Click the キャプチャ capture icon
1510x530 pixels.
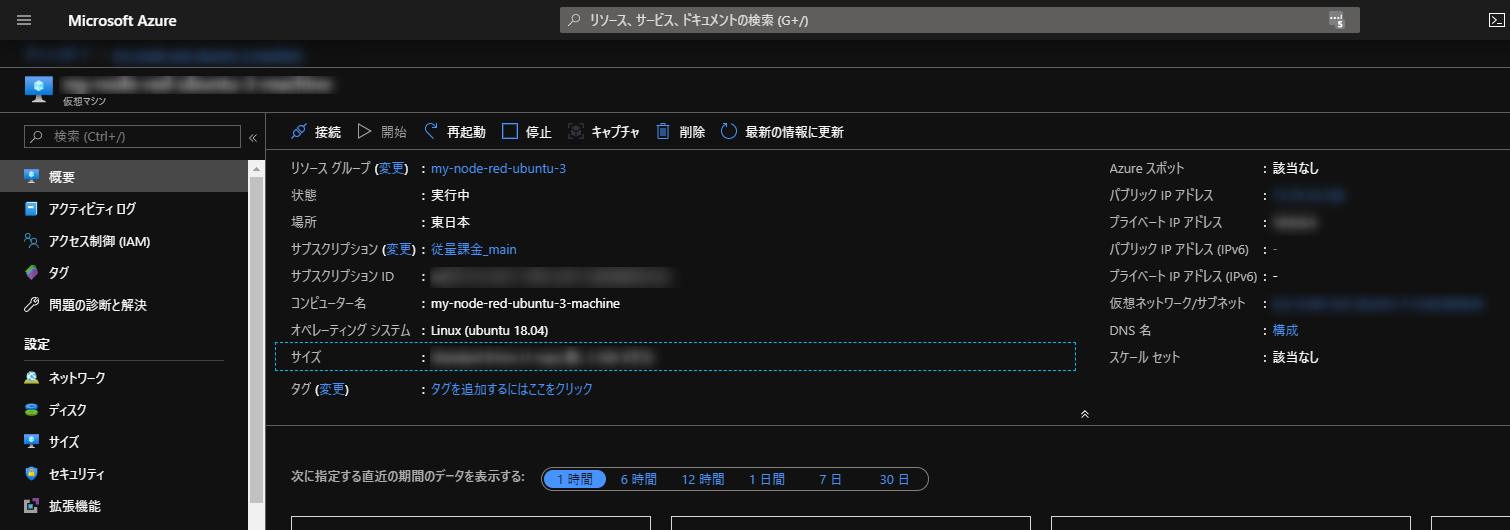tap(576, 132)
